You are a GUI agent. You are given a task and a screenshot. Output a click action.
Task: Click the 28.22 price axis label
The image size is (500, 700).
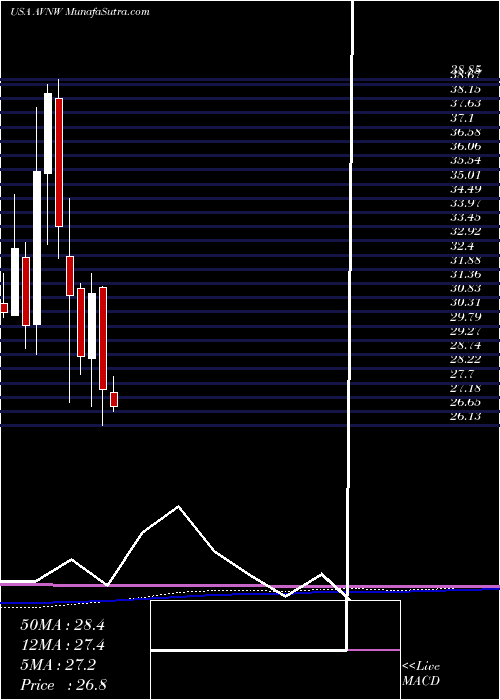tap(466, 360)
